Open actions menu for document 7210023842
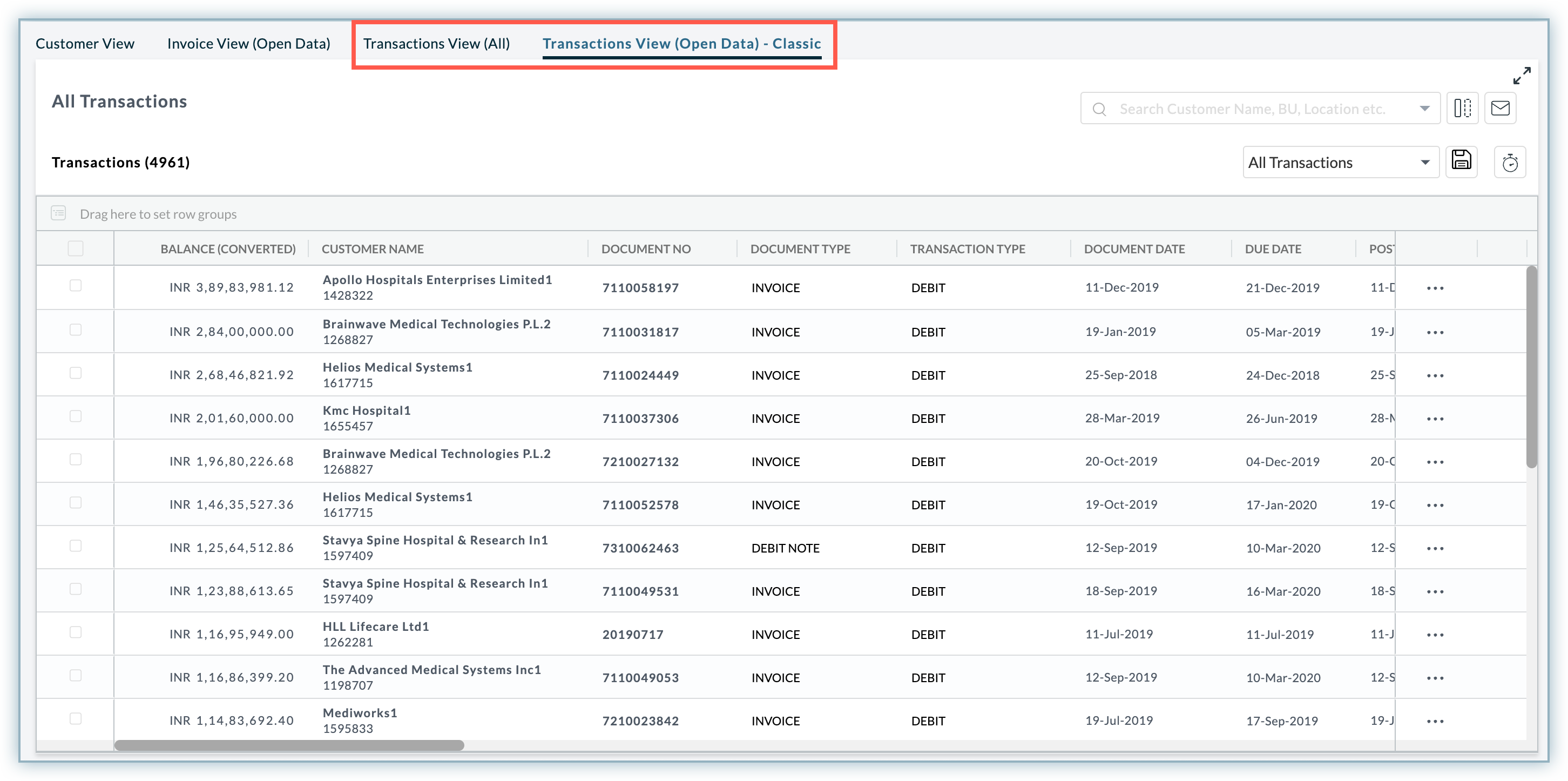Image resolution: width=1568 pixels, height=781 pixels. click(x=1435, y=722)
